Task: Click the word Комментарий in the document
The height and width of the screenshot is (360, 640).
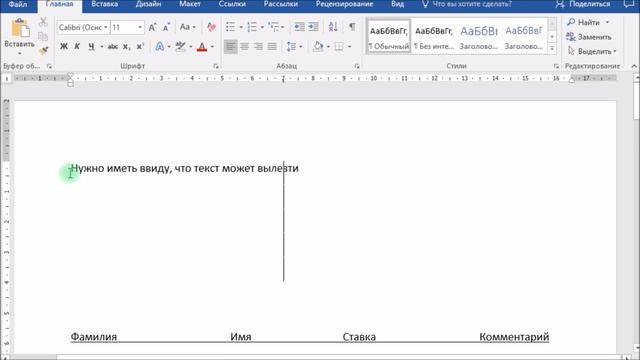Action: (x=514, y=337)
